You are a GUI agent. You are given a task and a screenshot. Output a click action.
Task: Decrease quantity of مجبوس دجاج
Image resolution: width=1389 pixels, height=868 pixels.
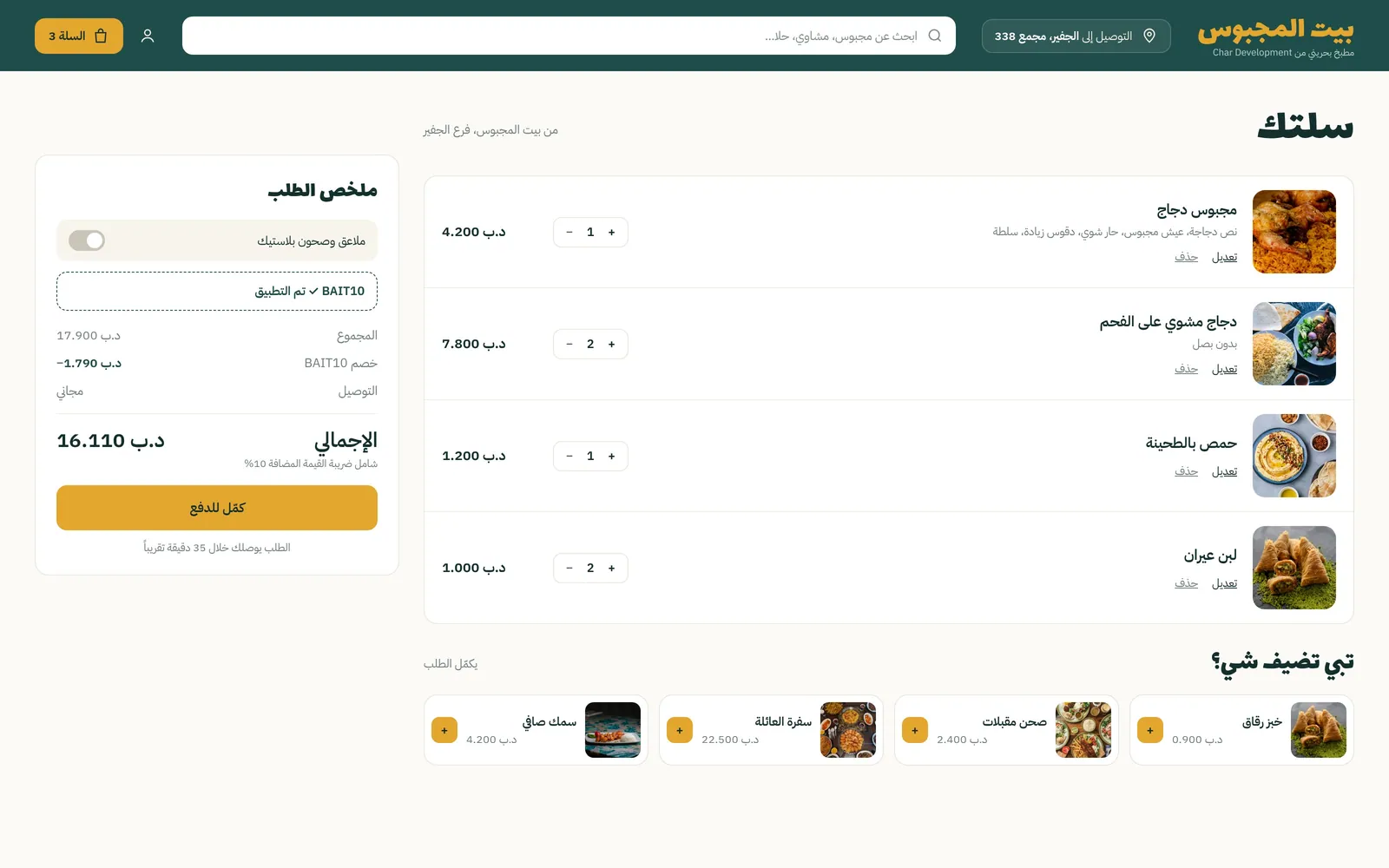569,233
